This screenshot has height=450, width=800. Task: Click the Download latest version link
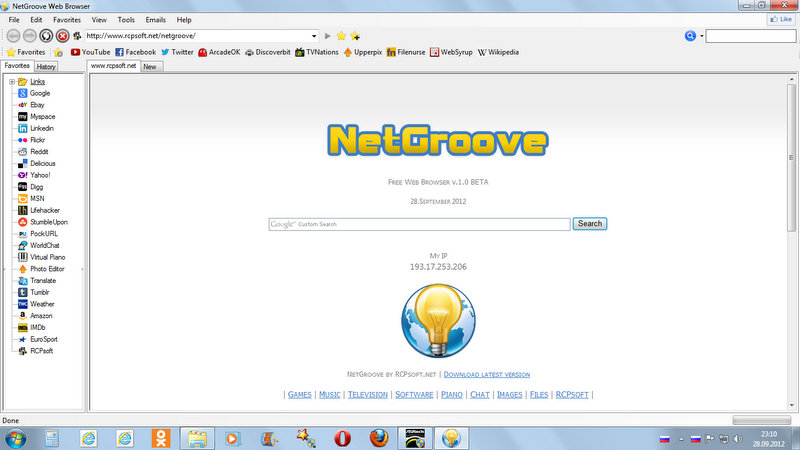click(487, 374)
